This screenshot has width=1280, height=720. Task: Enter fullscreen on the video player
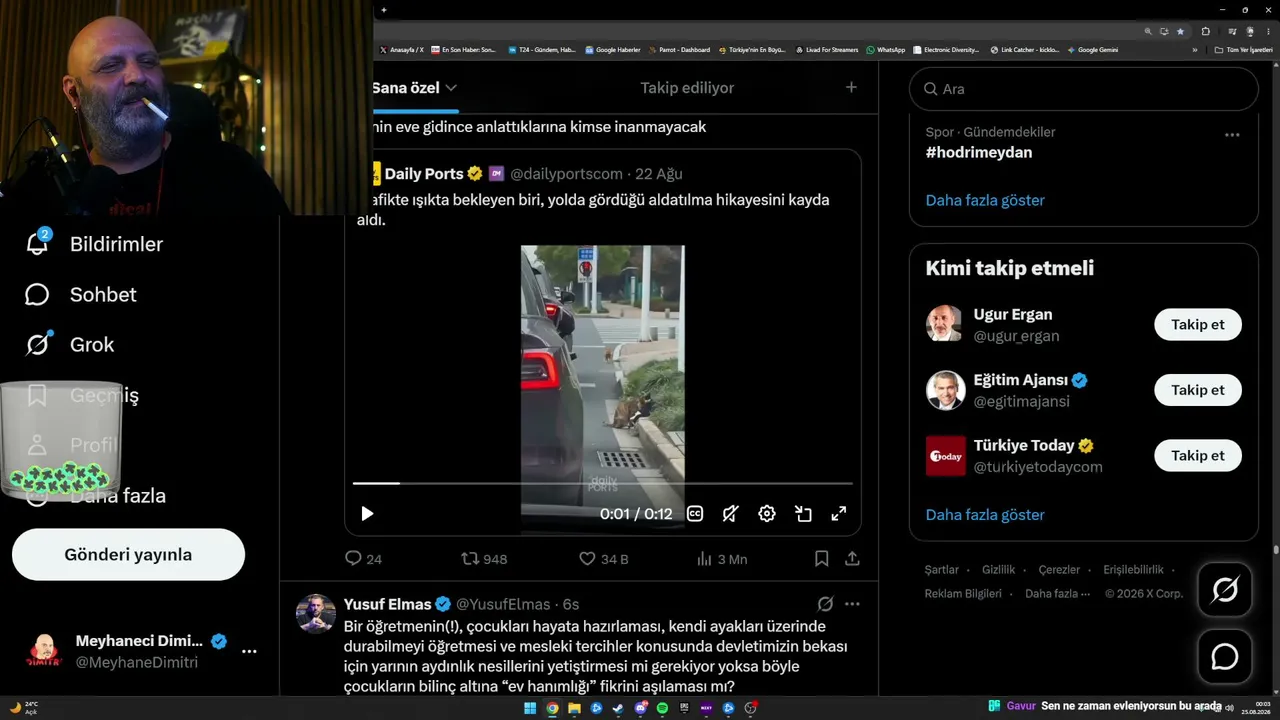pos(839,514)
